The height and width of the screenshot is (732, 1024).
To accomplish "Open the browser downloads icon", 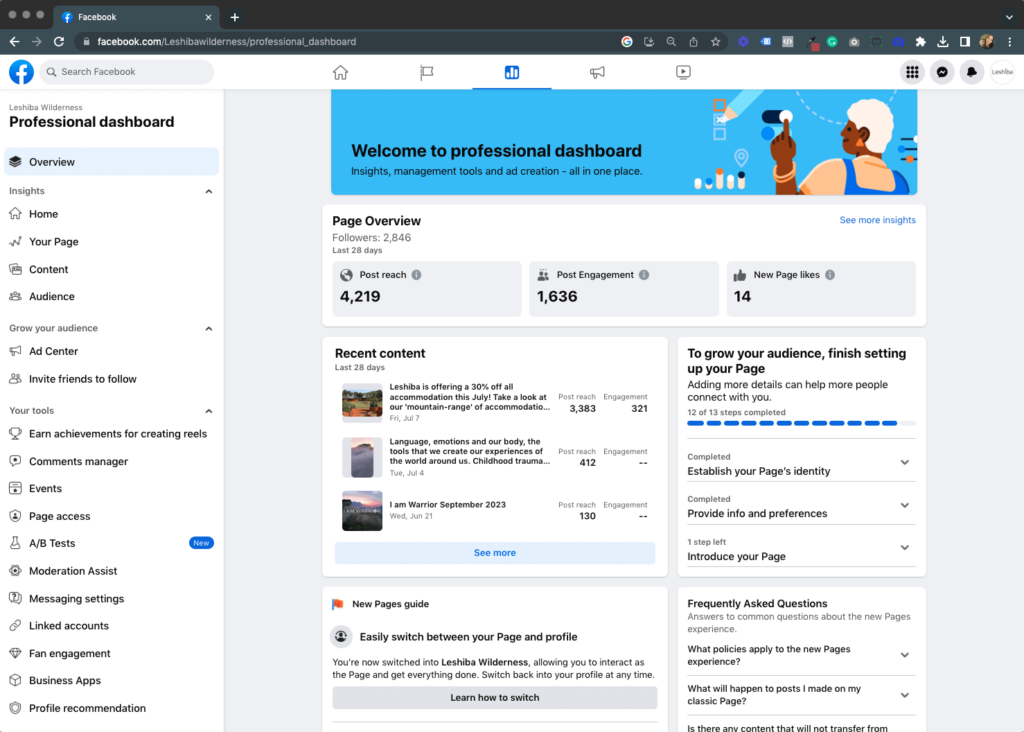I will [943, 42].
